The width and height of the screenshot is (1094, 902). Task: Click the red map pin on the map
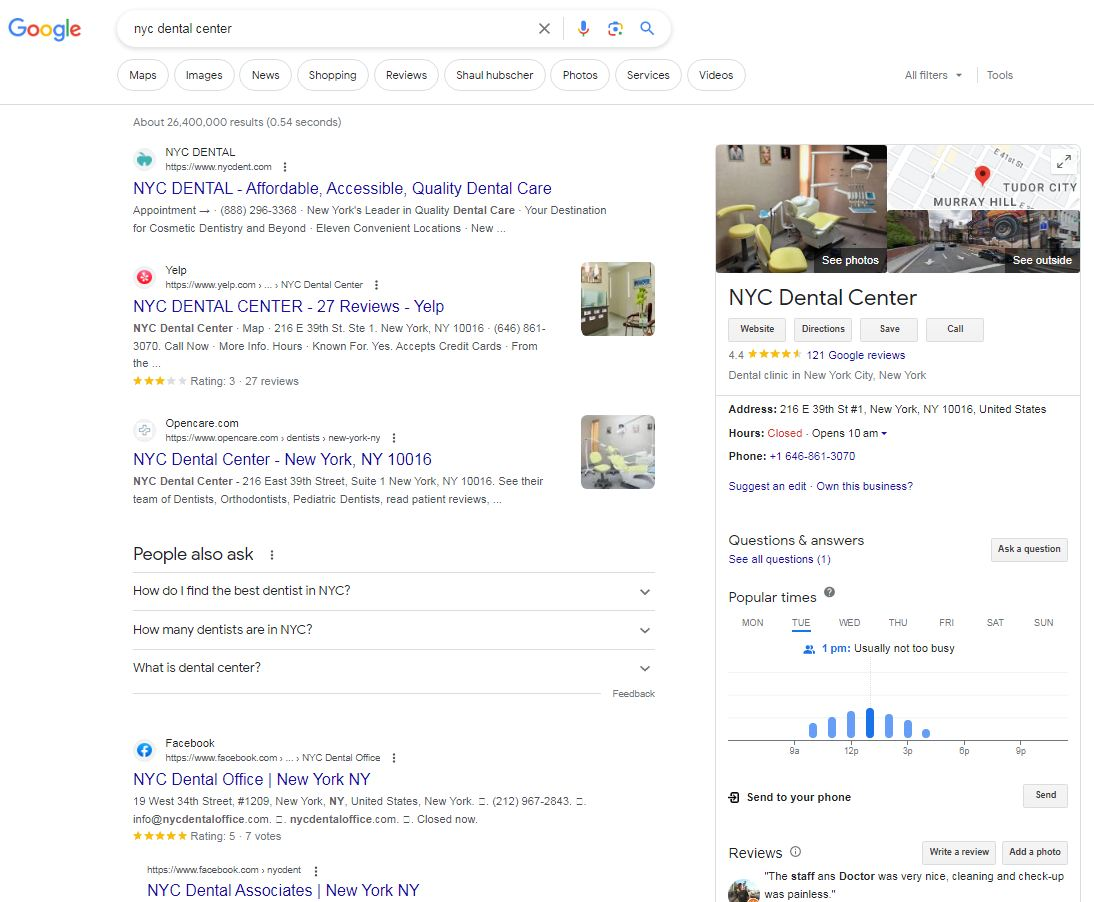coord(982,175)
